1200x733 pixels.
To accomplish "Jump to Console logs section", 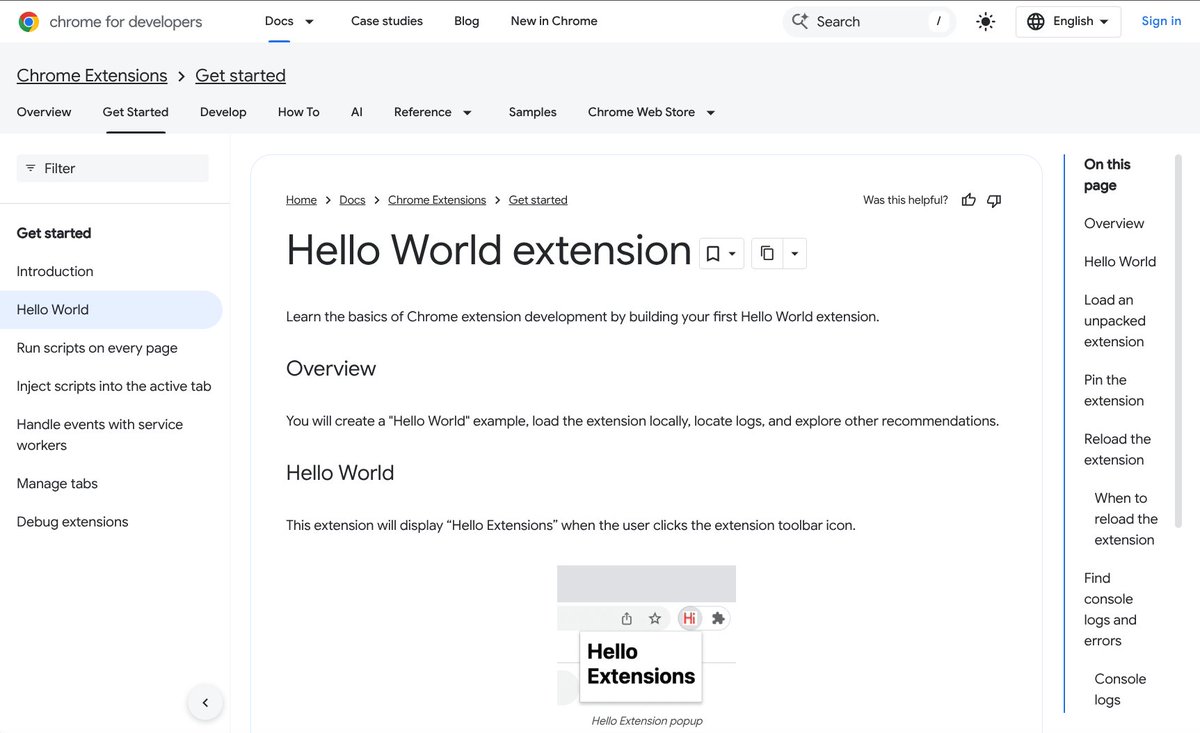I will 1120,689.
